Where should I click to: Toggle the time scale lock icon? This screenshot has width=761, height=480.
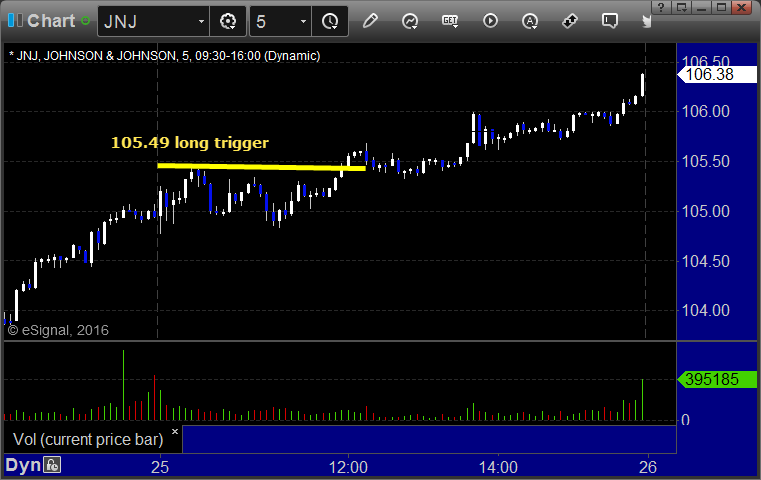52,465
